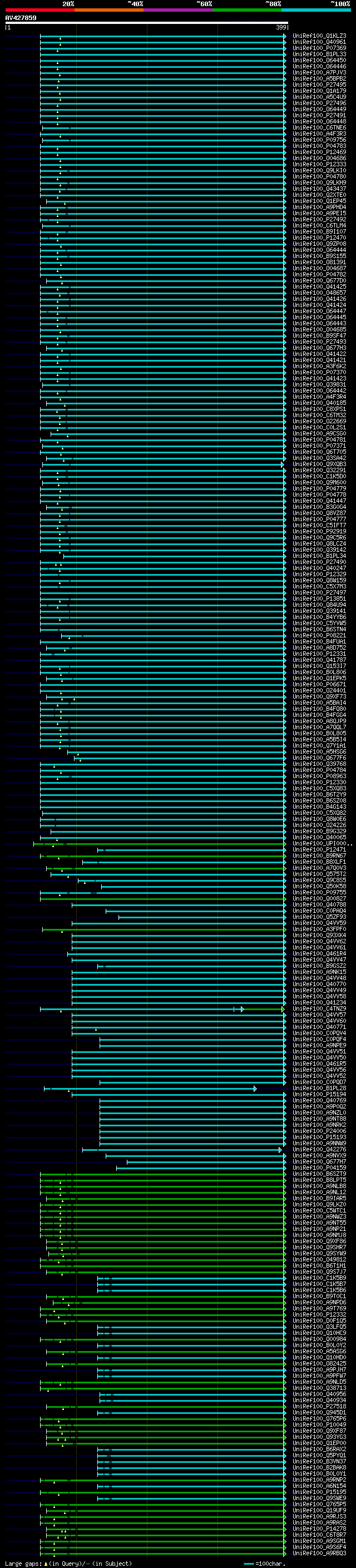356x1568 pixels.
Task: Select the UniRef100_Q9LKZ0 label
Action: tap(319, 1205)
